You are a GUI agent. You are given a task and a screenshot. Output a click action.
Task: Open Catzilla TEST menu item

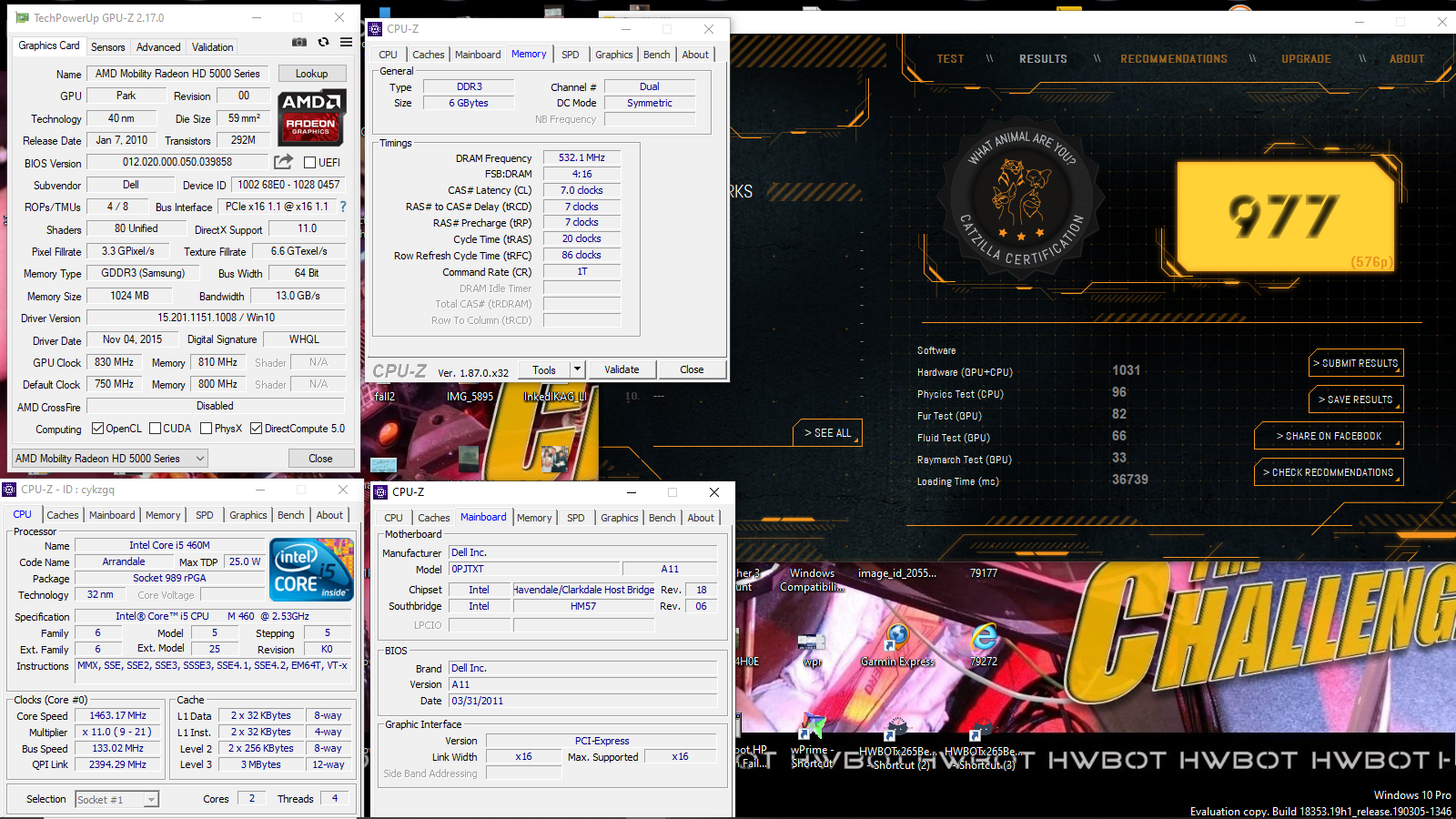(950, 59)
